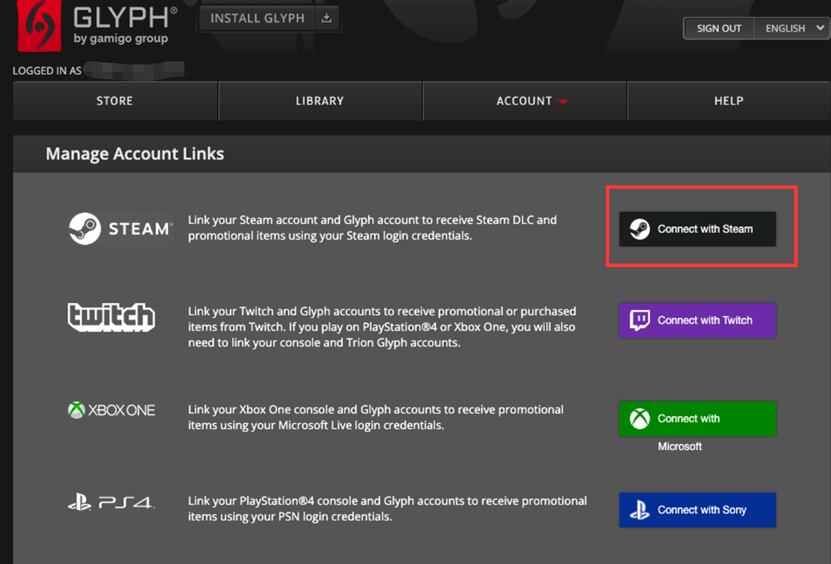Click the Xbox sphere icon on the green button
Screen dimensions: 831x564
point(640,419)
